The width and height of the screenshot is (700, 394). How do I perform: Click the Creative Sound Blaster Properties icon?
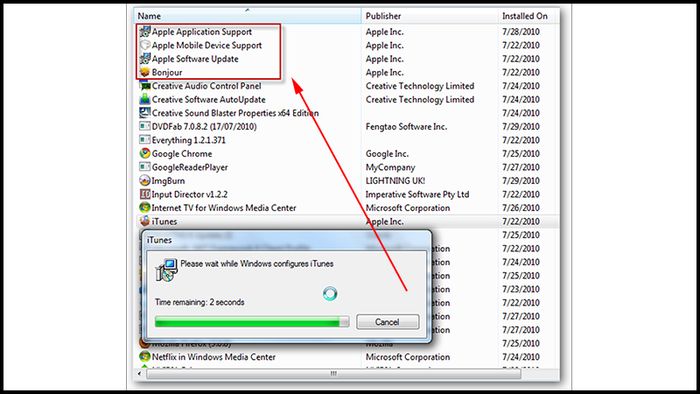pos(145,113)
